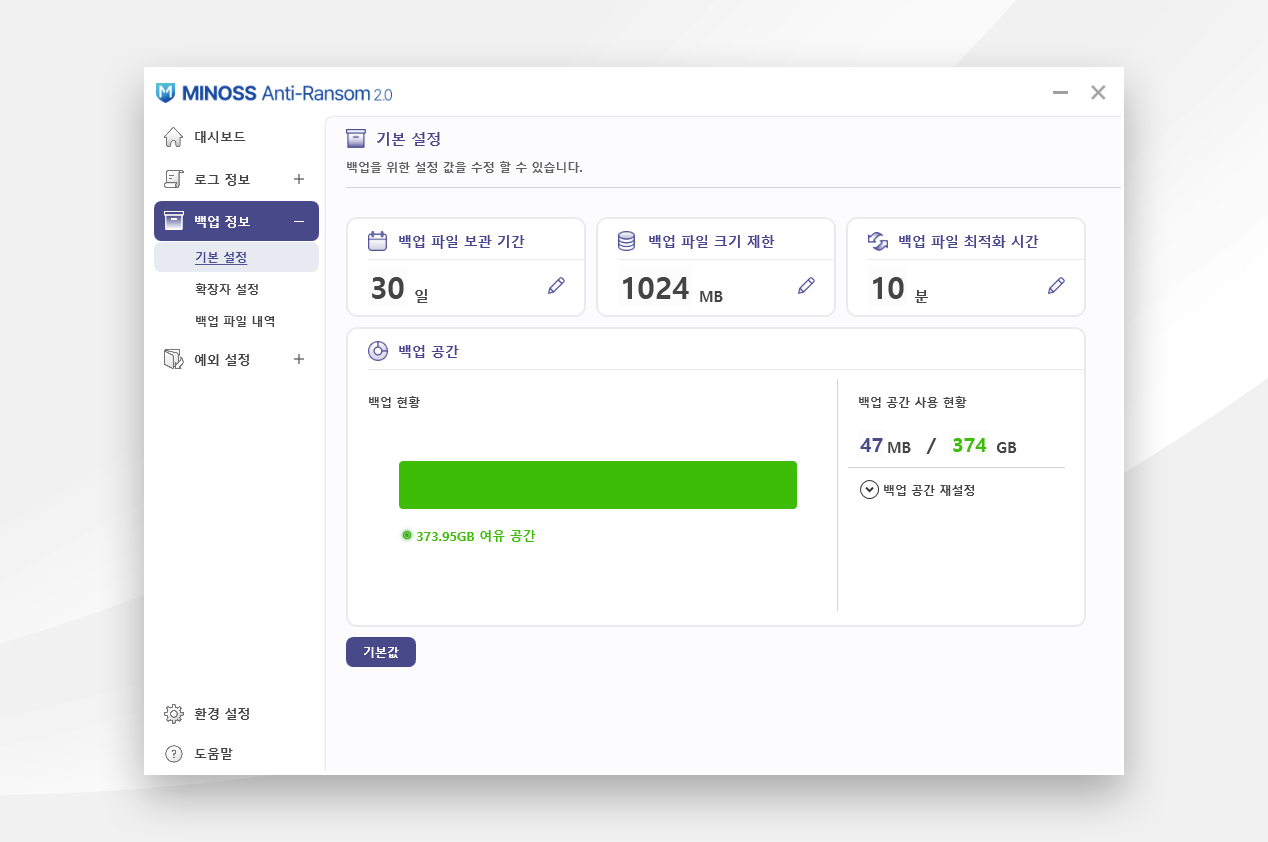
Task: Click the 기본 설정 header archive icon
Action: tap(356, 138)
